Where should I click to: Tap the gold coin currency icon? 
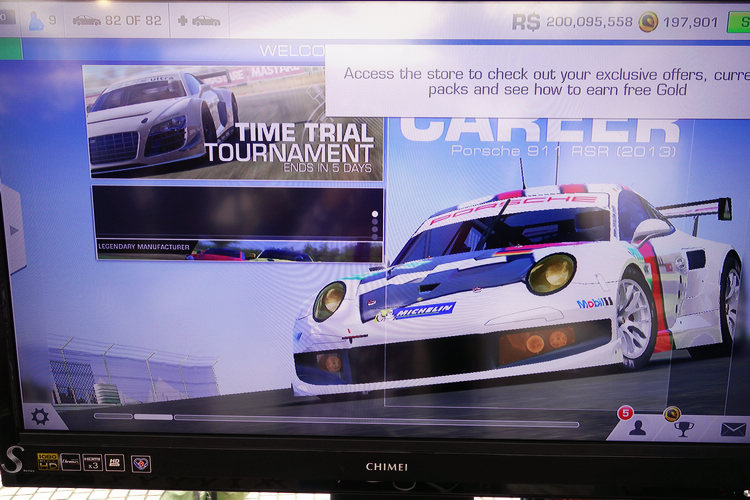tap(648, 22)
